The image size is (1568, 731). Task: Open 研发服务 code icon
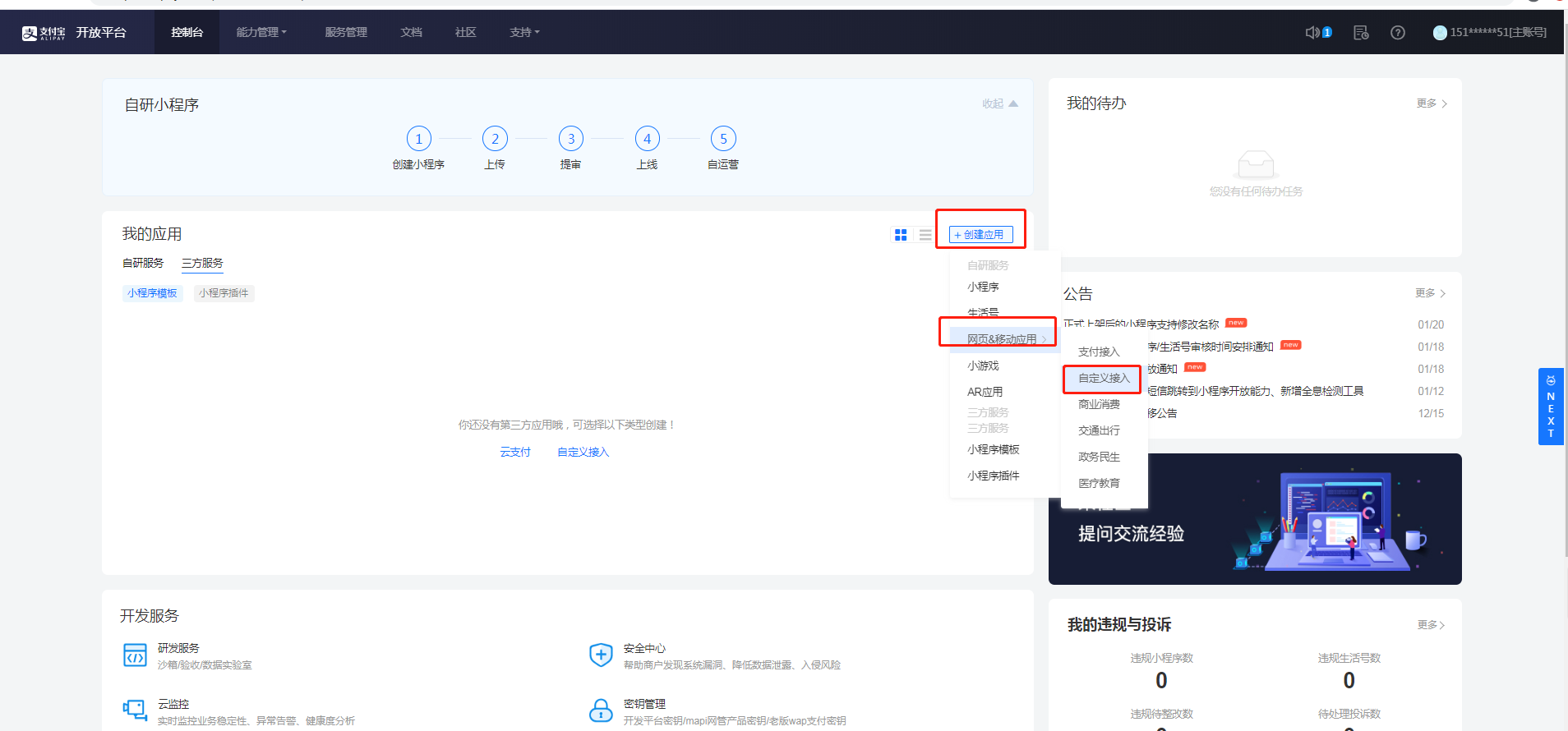coord(135,655)
